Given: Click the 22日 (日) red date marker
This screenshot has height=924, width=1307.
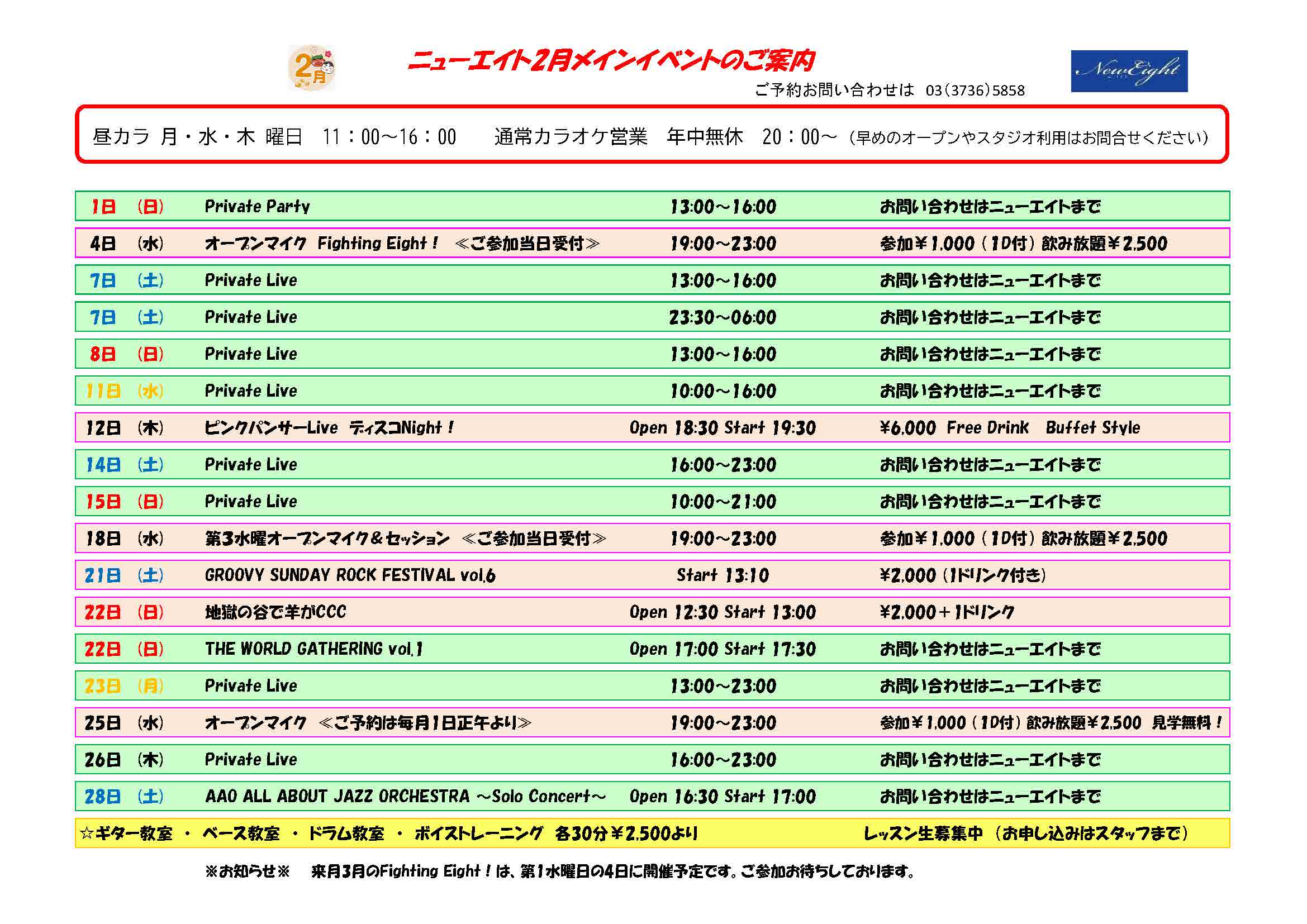Looking at the screenshot, I should tap(126, 612).
